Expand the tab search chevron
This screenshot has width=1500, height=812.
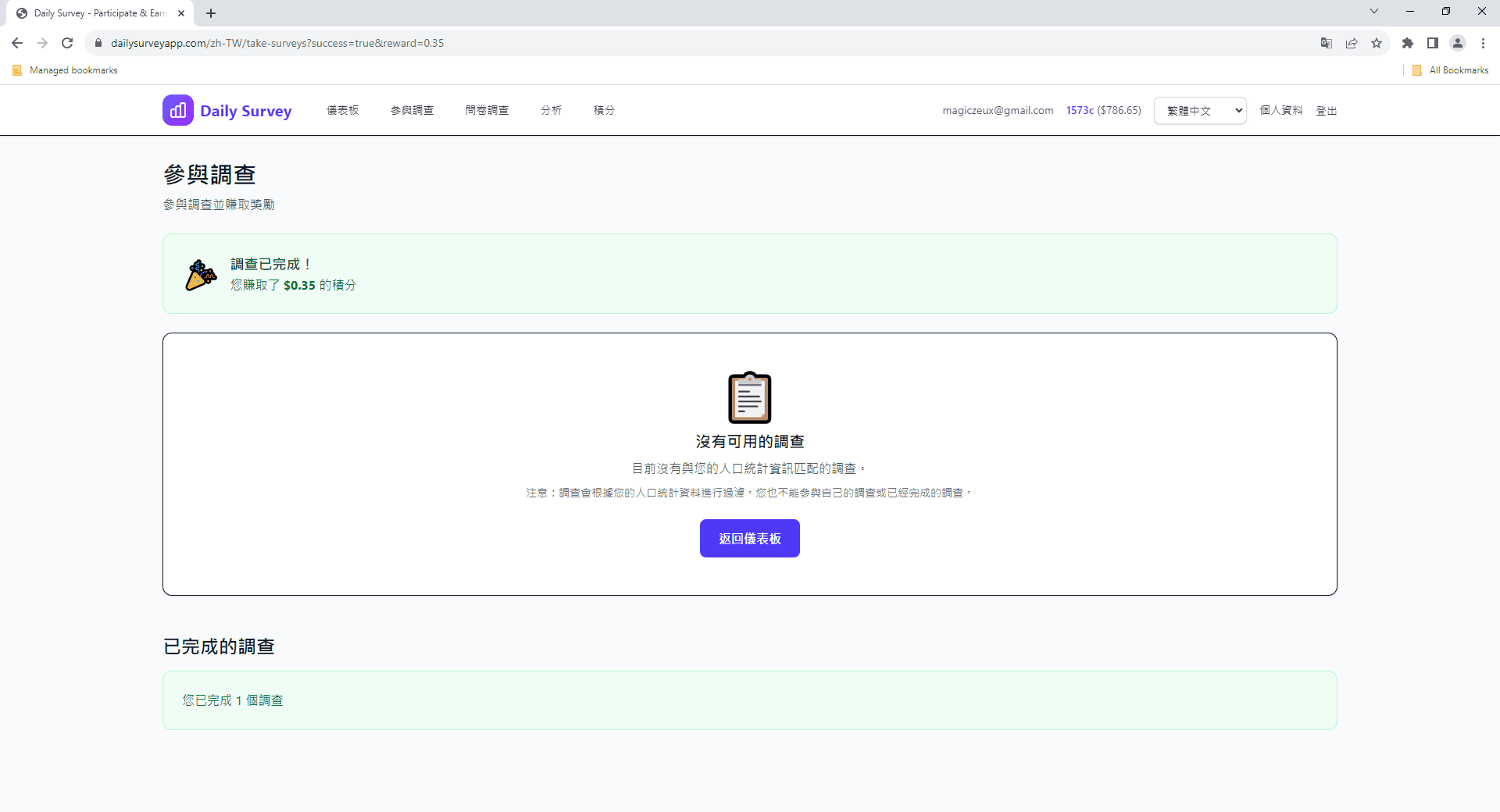pyautogui.click(x=1374, y=12)
